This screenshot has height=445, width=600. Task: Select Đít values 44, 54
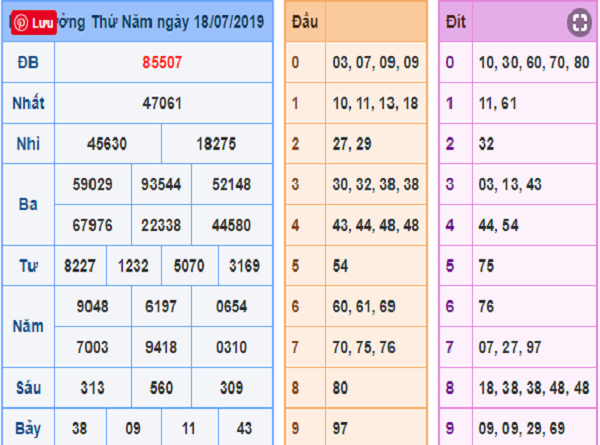tap(499, 225)
